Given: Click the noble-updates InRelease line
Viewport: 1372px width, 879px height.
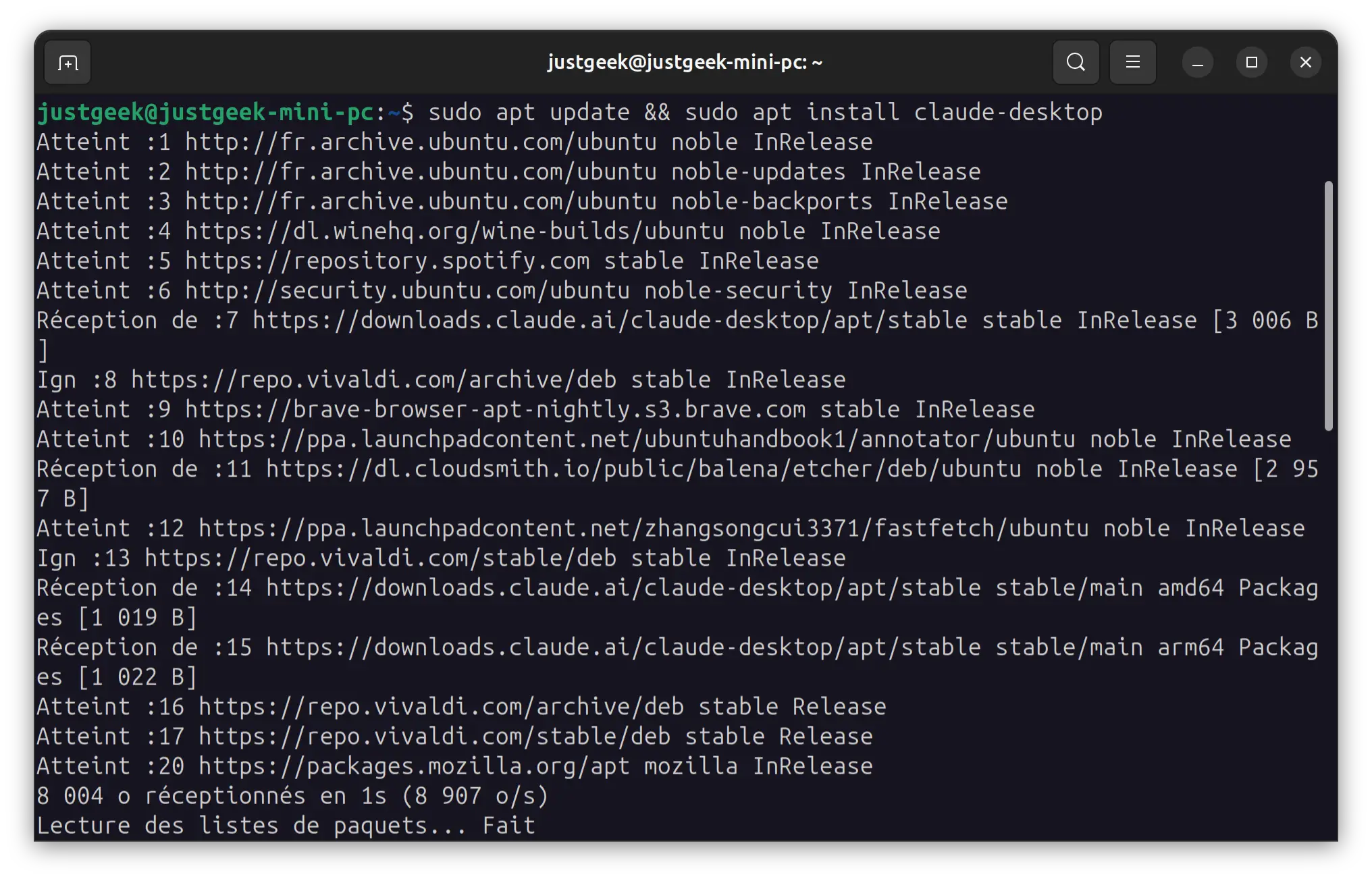Looking at the screenshot, I should coord(508,171).
